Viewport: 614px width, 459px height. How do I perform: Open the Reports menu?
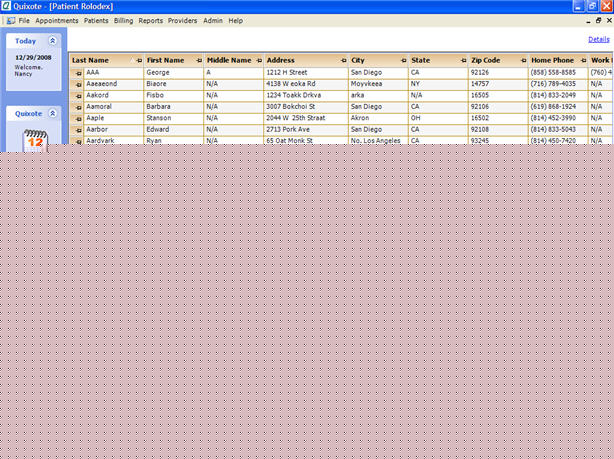pos(150,21)
